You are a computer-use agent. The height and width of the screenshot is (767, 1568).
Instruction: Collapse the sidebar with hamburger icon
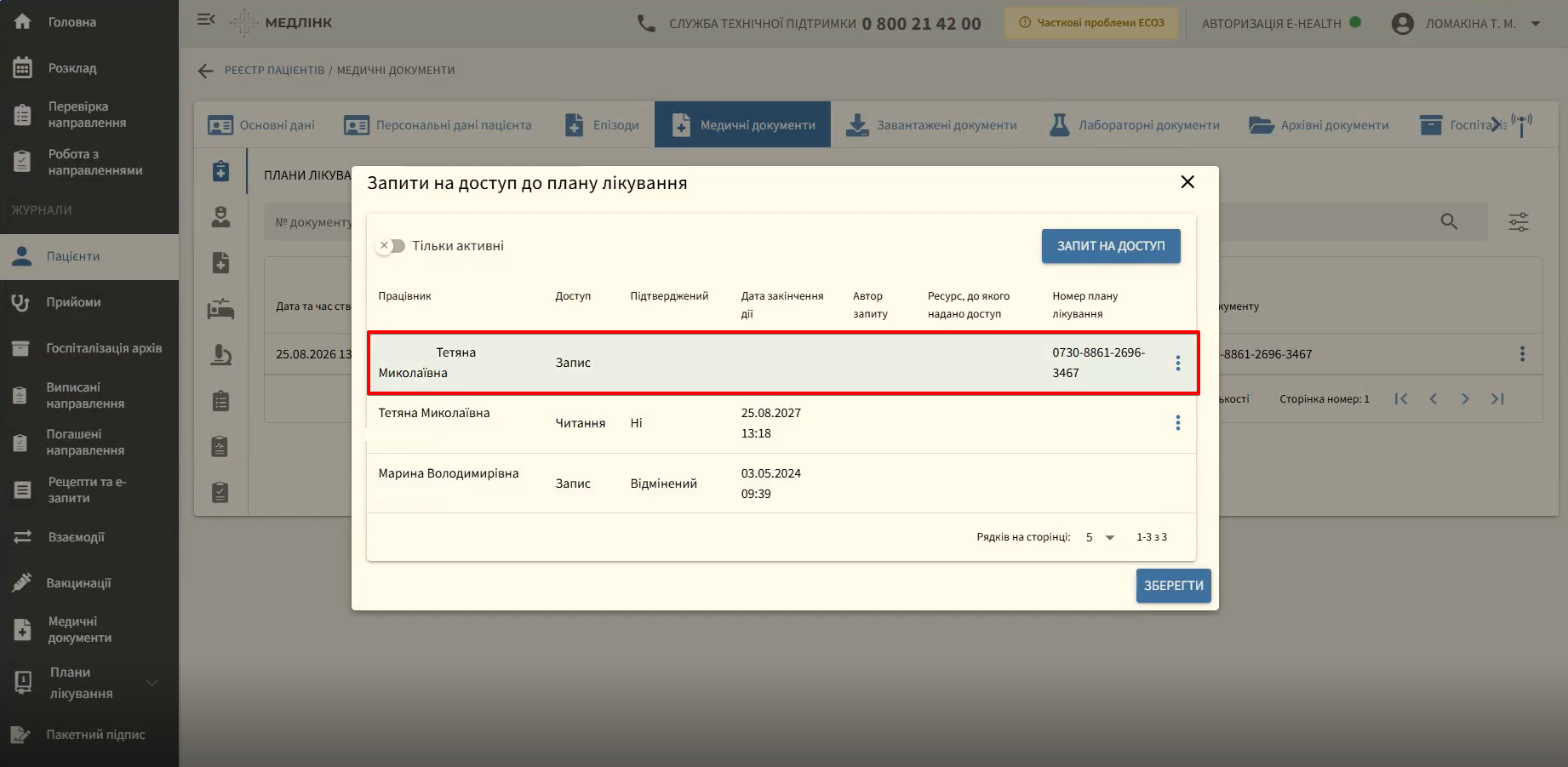pyautogui.click(x=206, y=20)
